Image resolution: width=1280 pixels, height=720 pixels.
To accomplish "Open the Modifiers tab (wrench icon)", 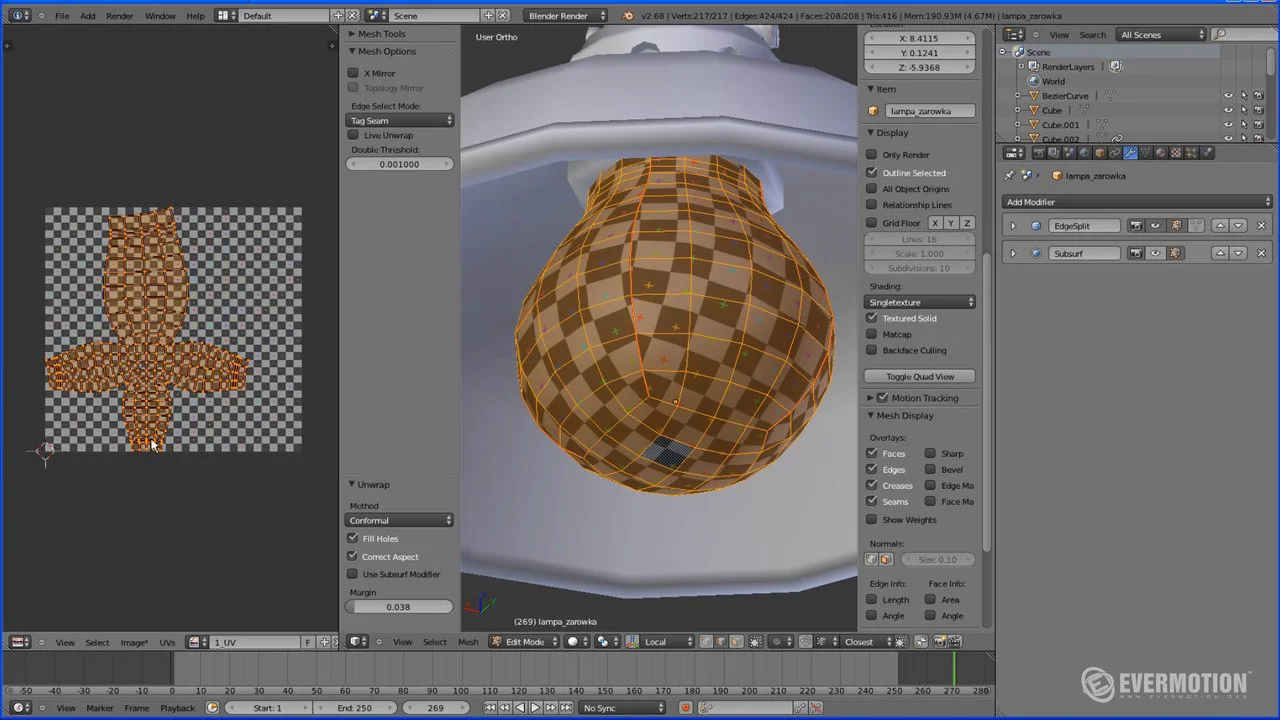I will (x=1130, y=153).
